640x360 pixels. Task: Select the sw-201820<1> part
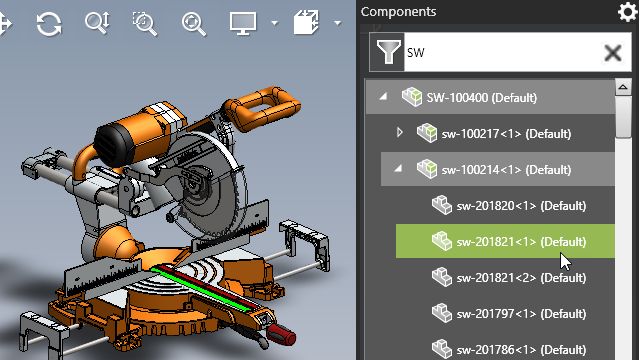505,205
